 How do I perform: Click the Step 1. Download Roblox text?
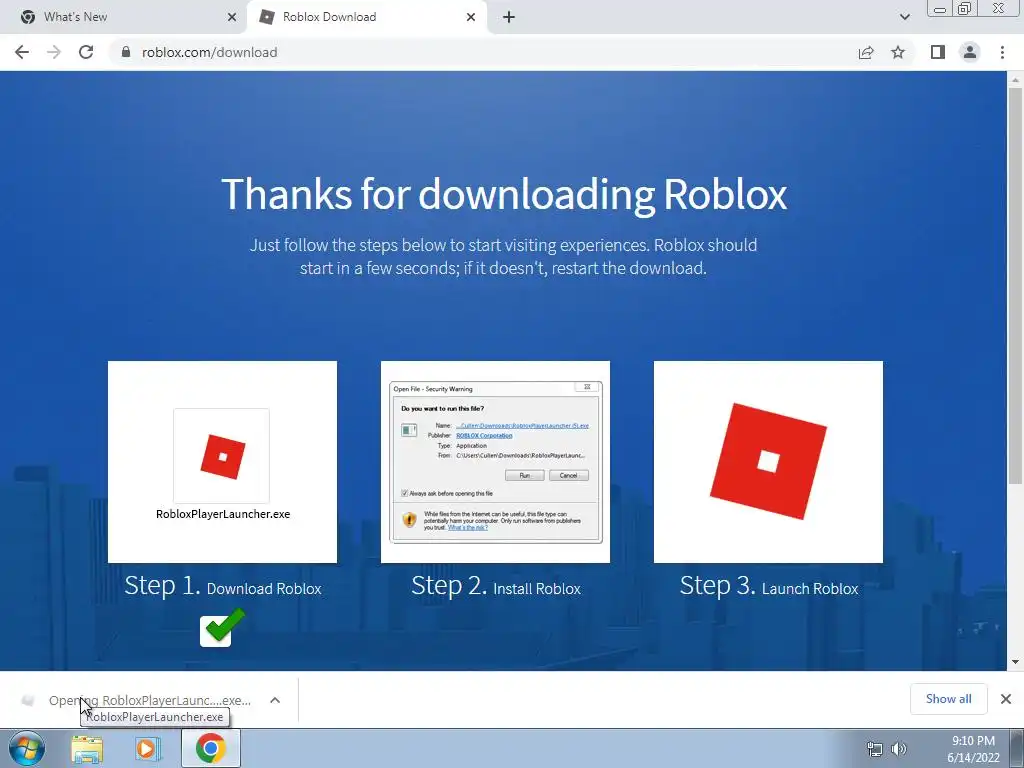[223, 586]
